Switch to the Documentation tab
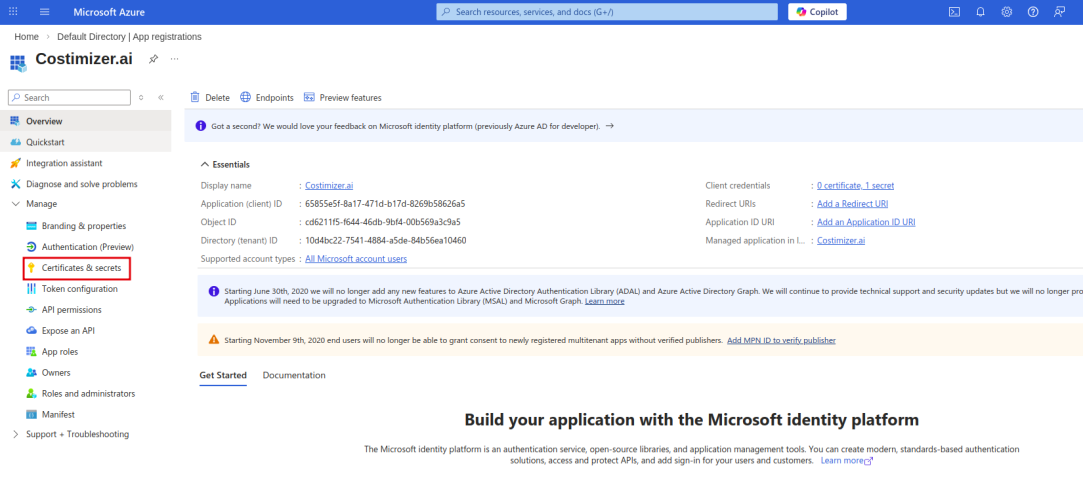Viewport: 1083px width, 483px height. pyautogui.click(x=294, y=375)
